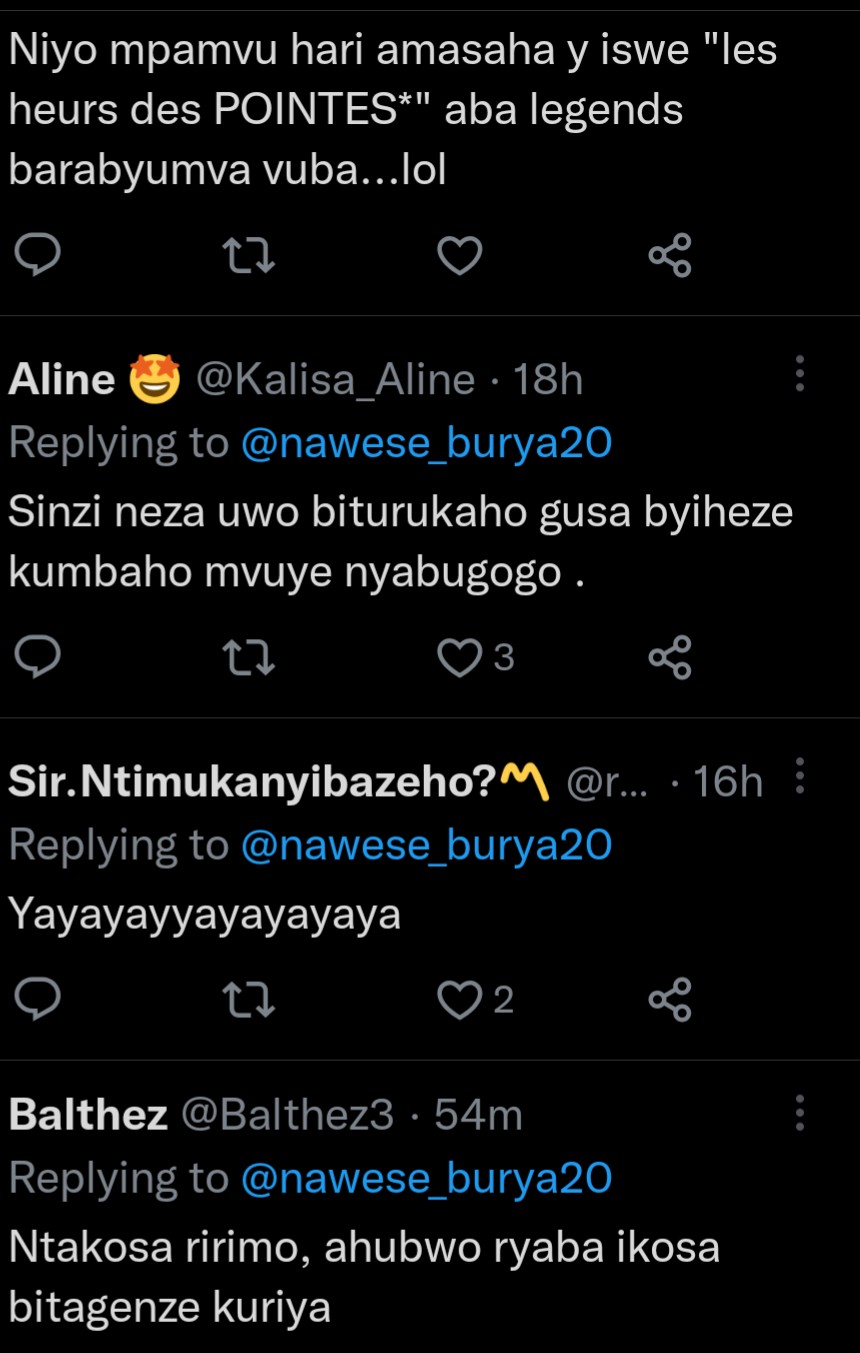The width and height of the screenshot is (860, 1353).
Task: Open more options for Aline's tweet
Action: coord(800,374)
